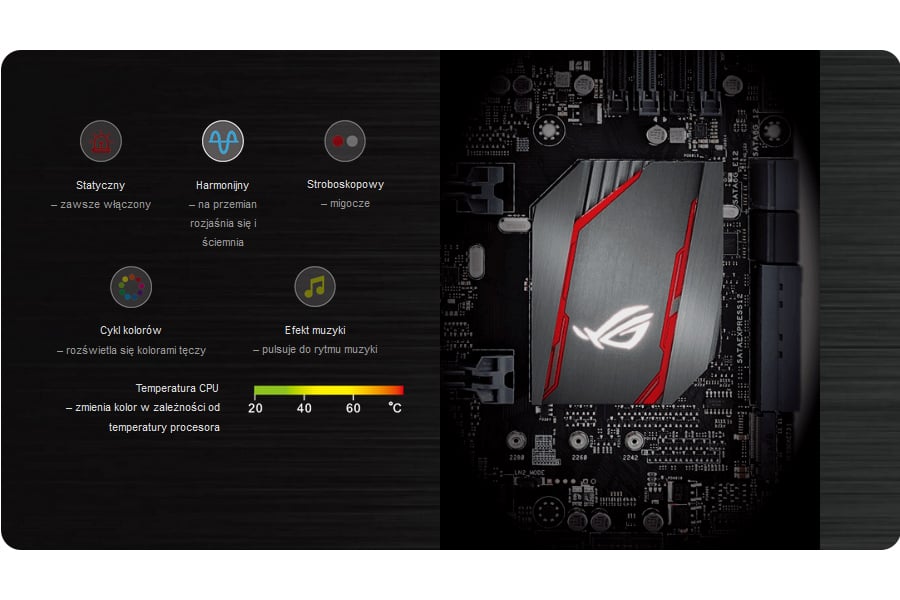This screenshot has height=600, width=900.
Task: Click the 'Cykl kolorów' label
Action: coord(130,330)
